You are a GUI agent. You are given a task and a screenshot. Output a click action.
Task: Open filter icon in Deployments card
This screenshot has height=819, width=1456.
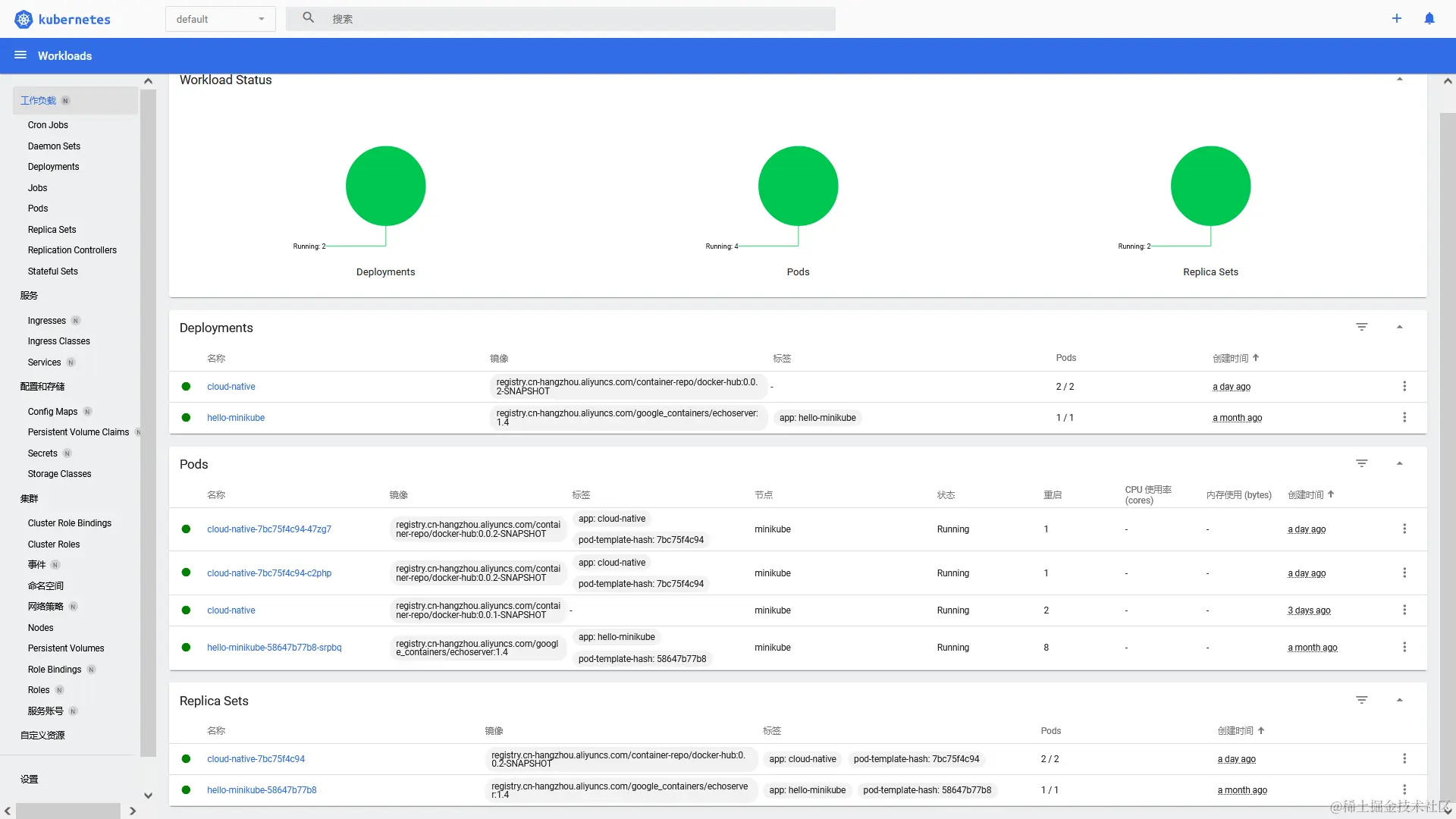click(1362, 327)
